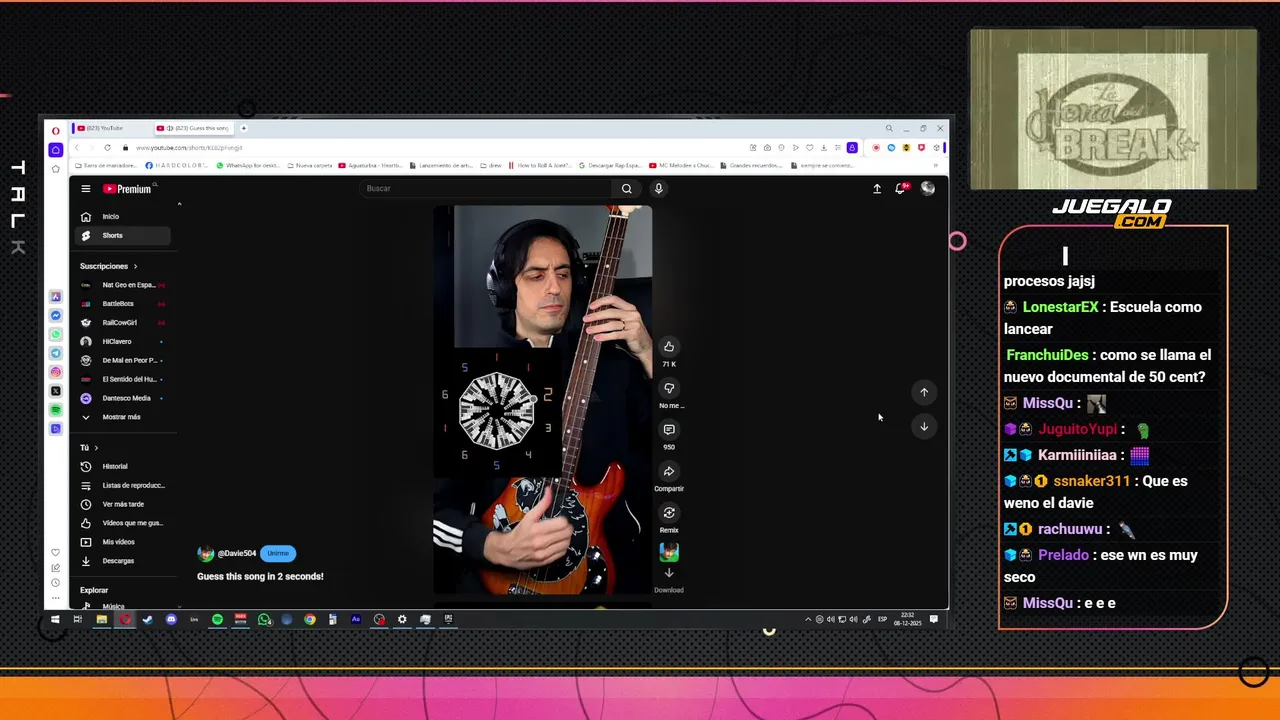Open the YouTube account avatar menu

coord(928,188)
